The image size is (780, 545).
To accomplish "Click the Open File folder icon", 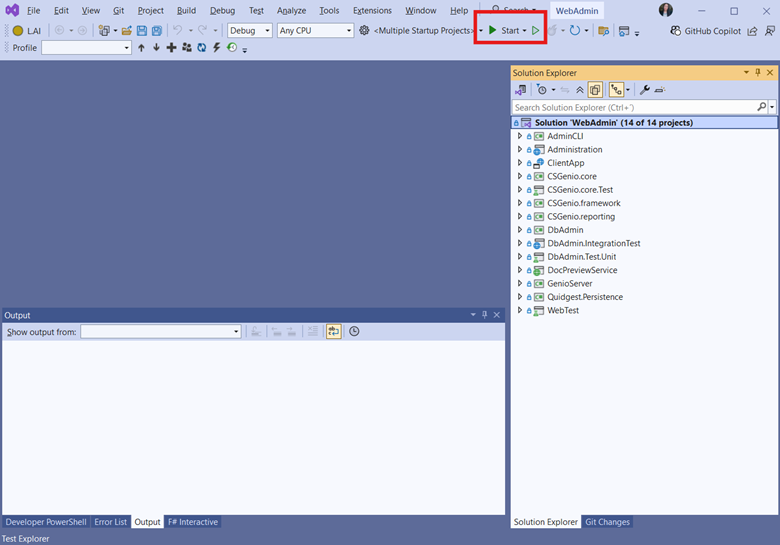I will (x=127, y=30).
